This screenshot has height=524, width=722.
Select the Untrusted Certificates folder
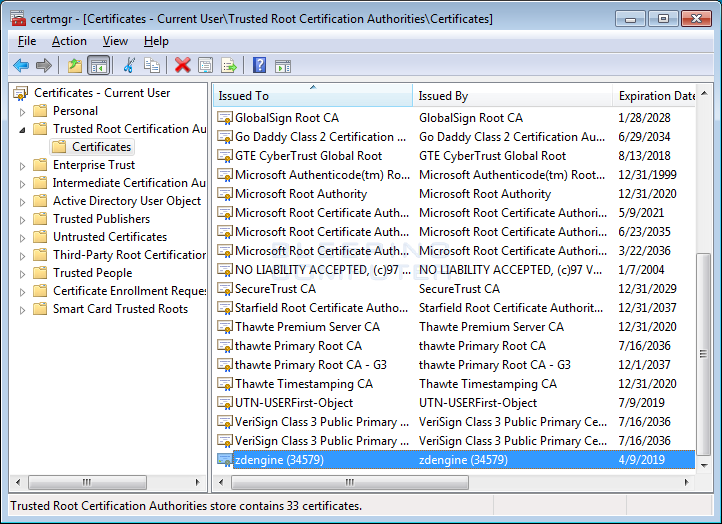[x=109, y=237]
